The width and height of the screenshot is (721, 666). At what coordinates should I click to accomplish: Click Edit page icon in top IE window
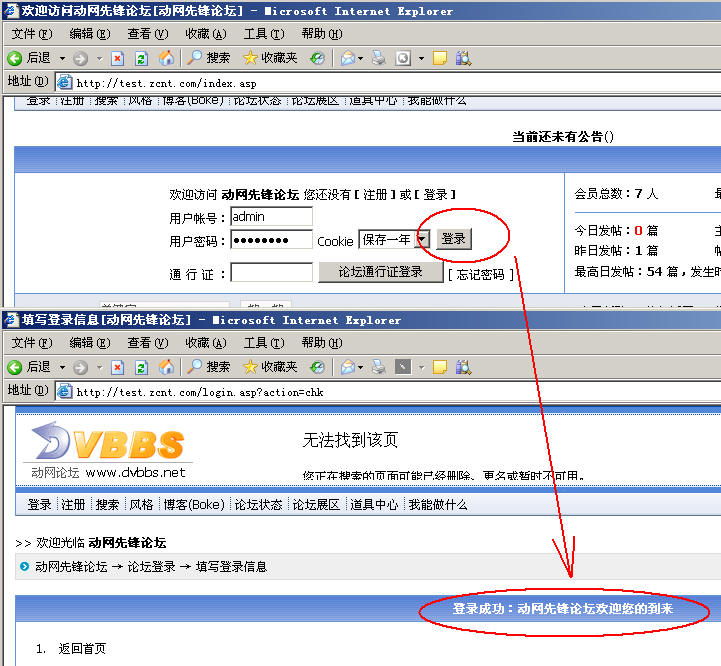tap(403, 58)
